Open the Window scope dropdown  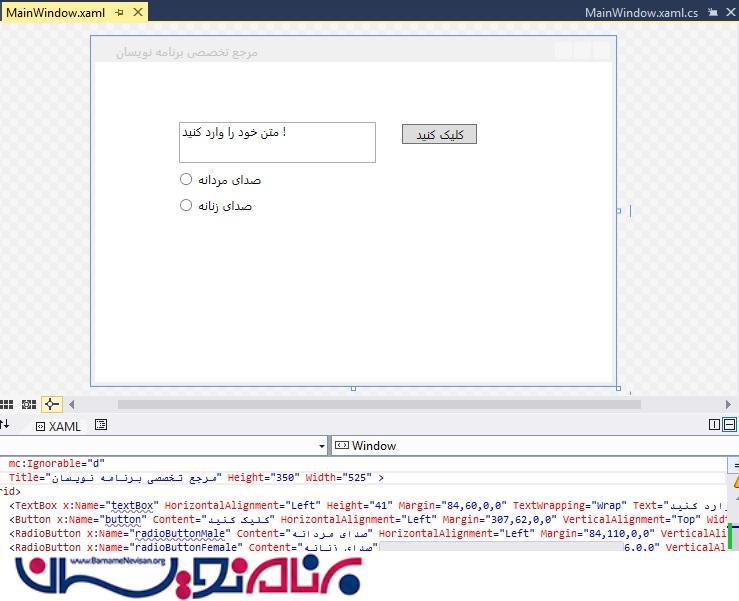pos(530,446)
